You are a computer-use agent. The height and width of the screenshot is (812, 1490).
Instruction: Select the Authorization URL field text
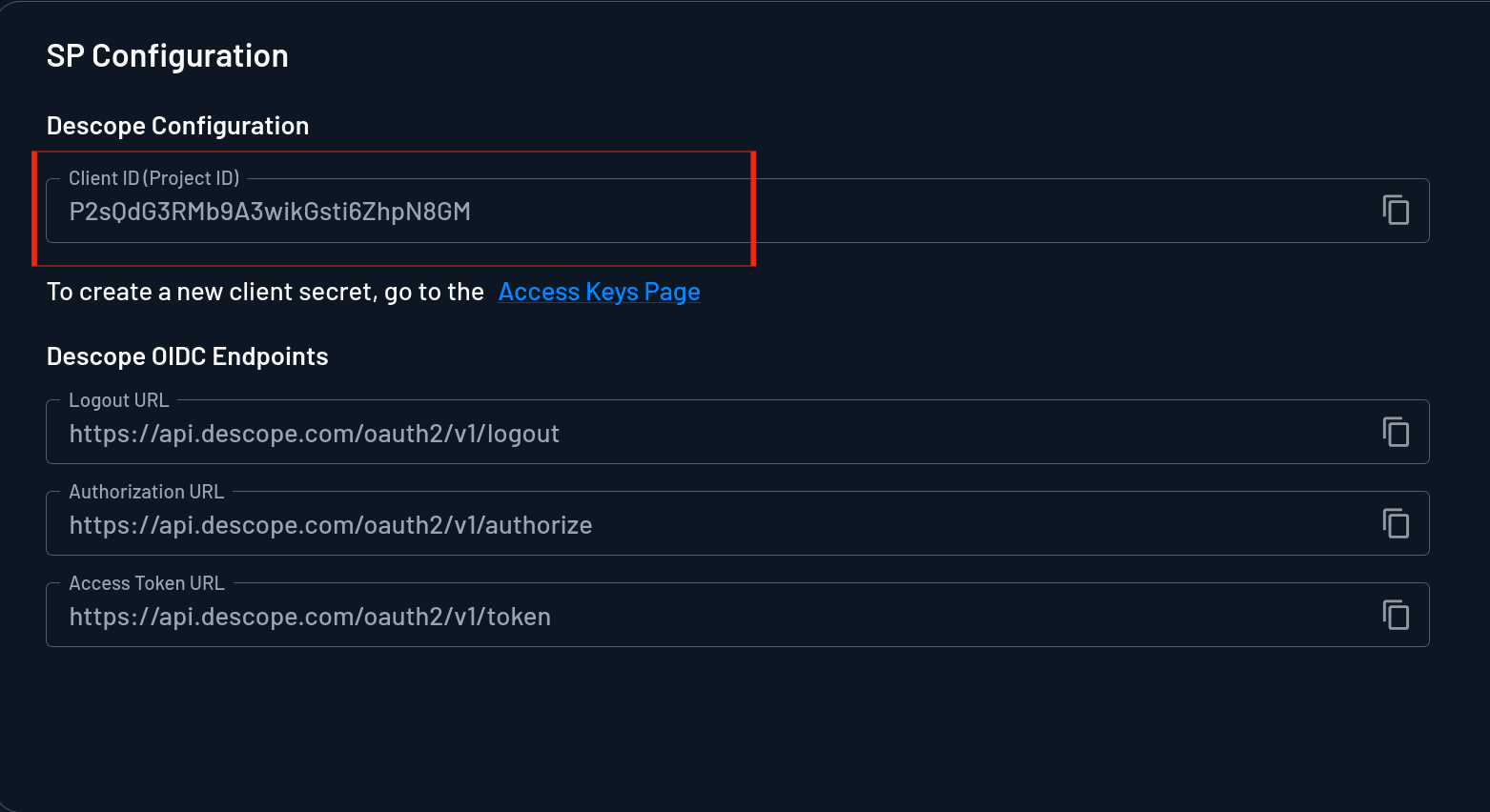[x=330, y=525]
